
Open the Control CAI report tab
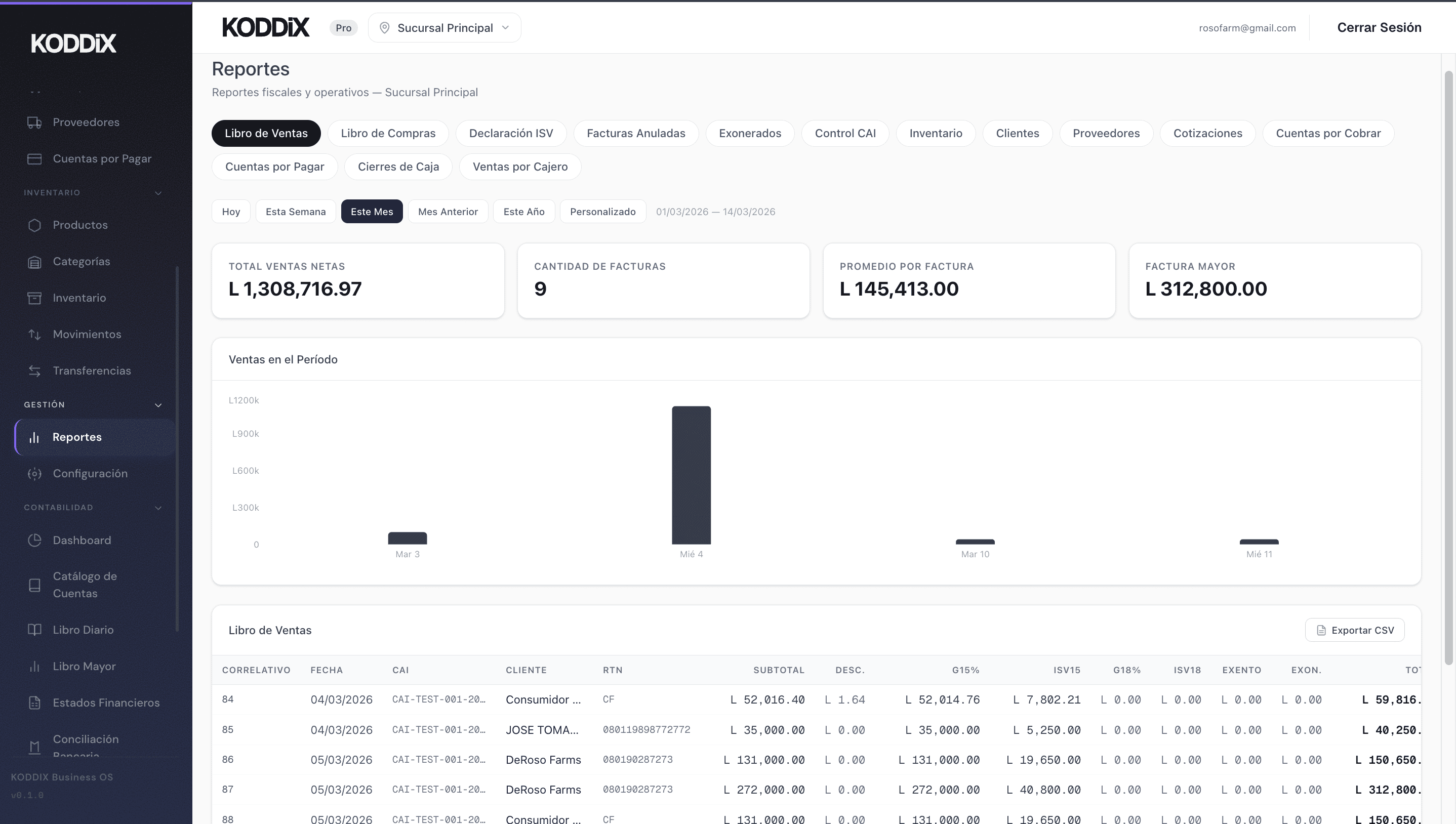click(845, 134)
